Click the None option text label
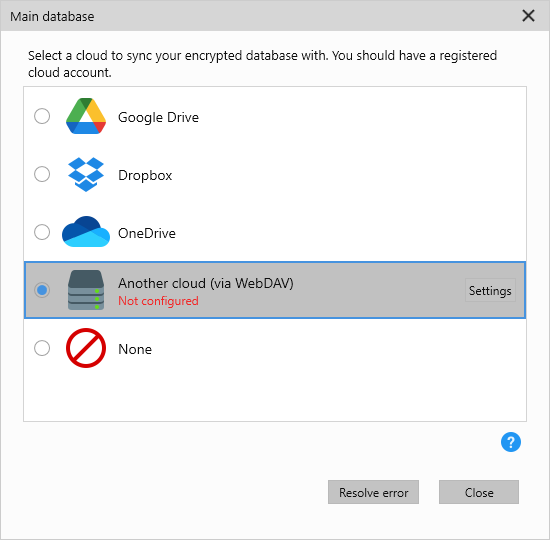The height and width of the screenshot is (540, 550). [135, 349]
